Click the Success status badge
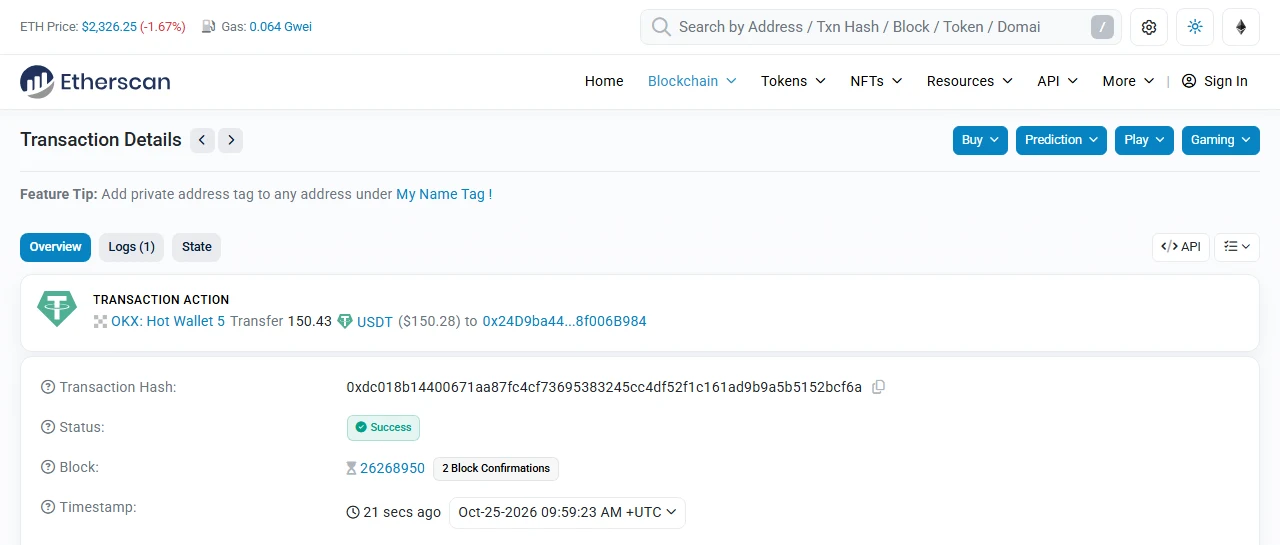This screenshot has width=1280, height=545. (x=383, y=428)
